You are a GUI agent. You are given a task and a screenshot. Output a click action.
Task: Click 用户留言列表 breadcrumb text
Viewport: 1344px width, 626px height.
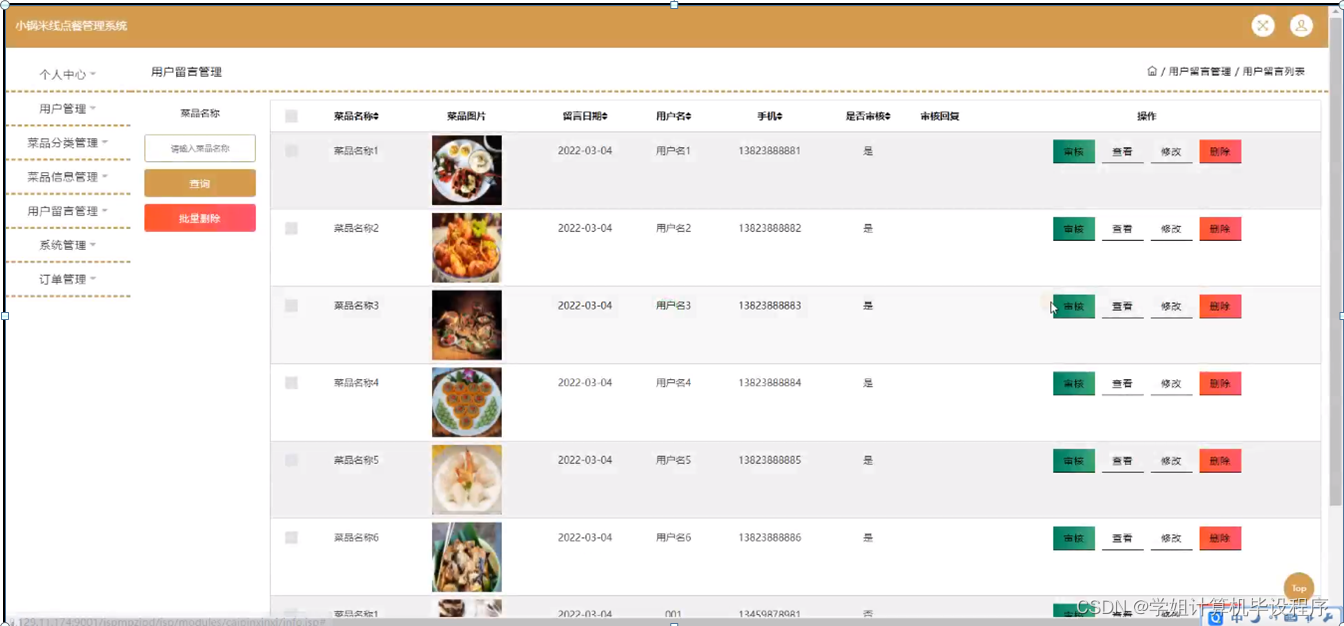click(x=1273, y=72)
